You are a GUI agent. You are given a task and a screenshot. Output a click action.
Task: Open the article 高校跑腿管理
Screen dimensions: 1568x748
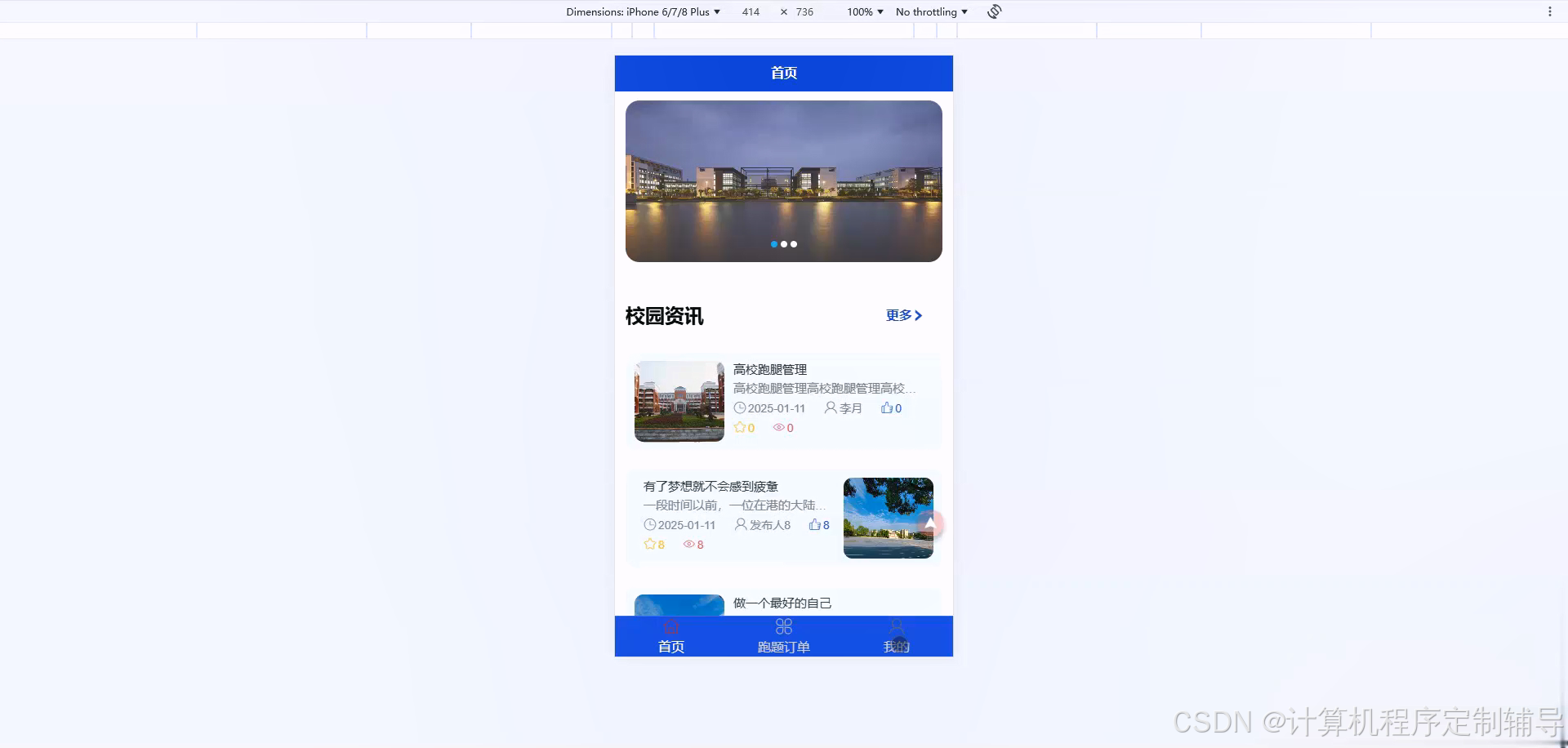768,369
